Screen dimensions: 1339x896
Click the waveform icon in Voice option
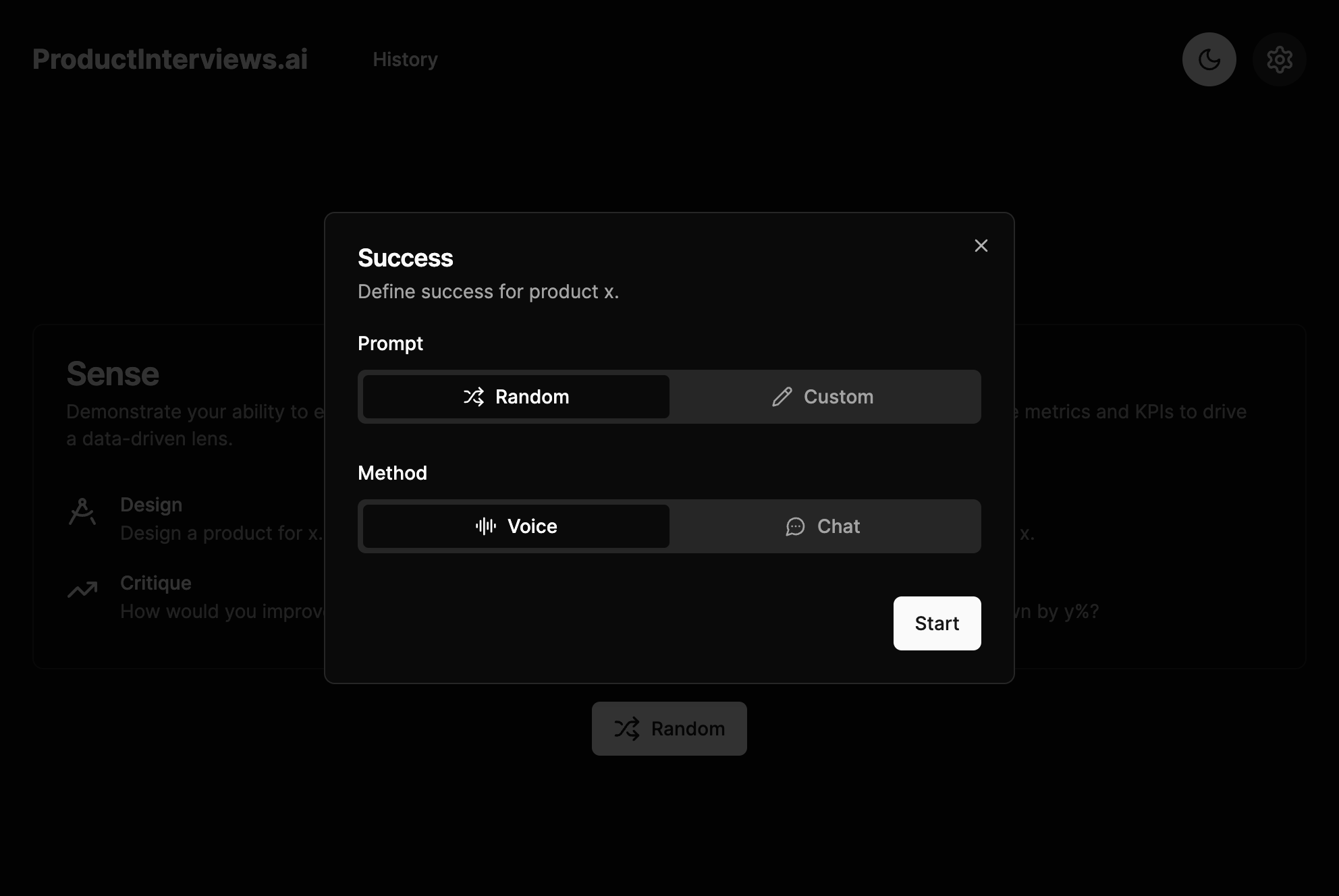click(x=486, y=526)
